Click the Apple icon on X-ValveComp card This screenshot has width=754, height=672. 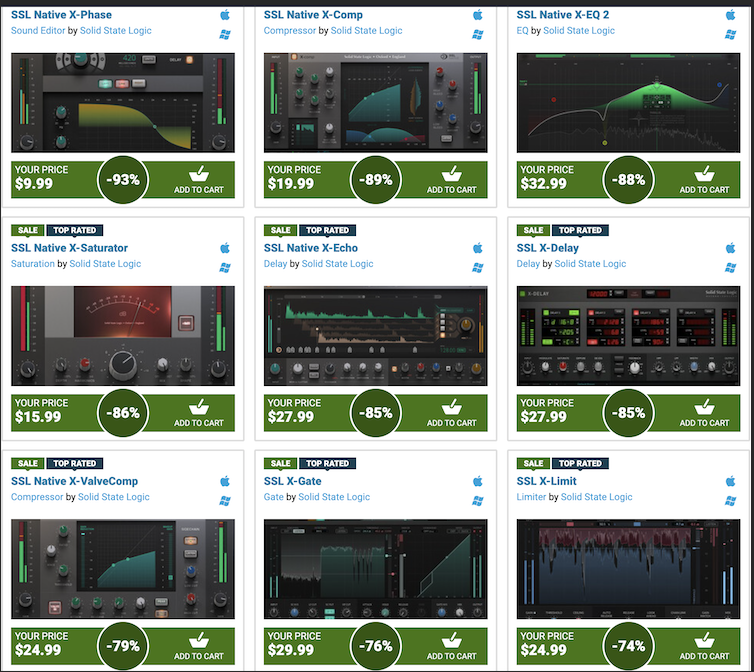[225, 481]
